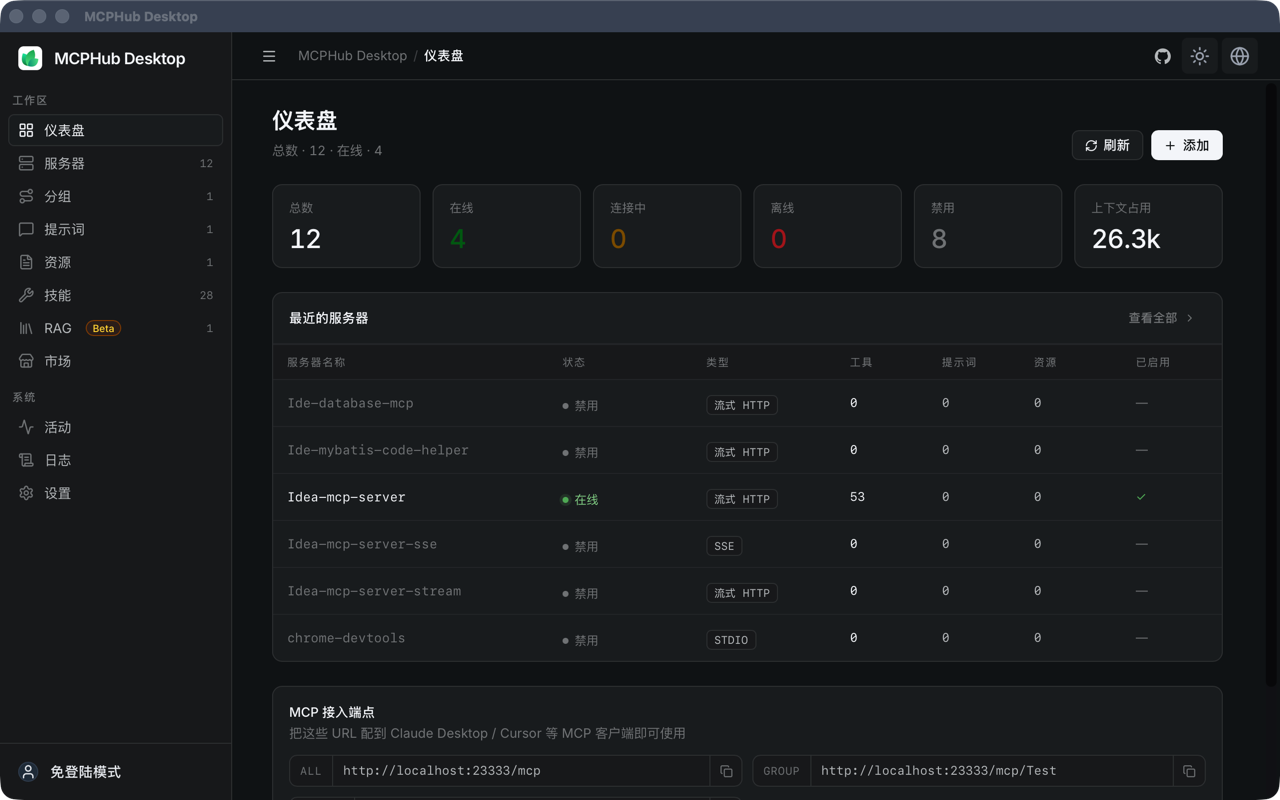Viewport: 1280px width, 800px height.
Task: Click the plus icon in 添加 button
Action: [x=1170, y=146]
